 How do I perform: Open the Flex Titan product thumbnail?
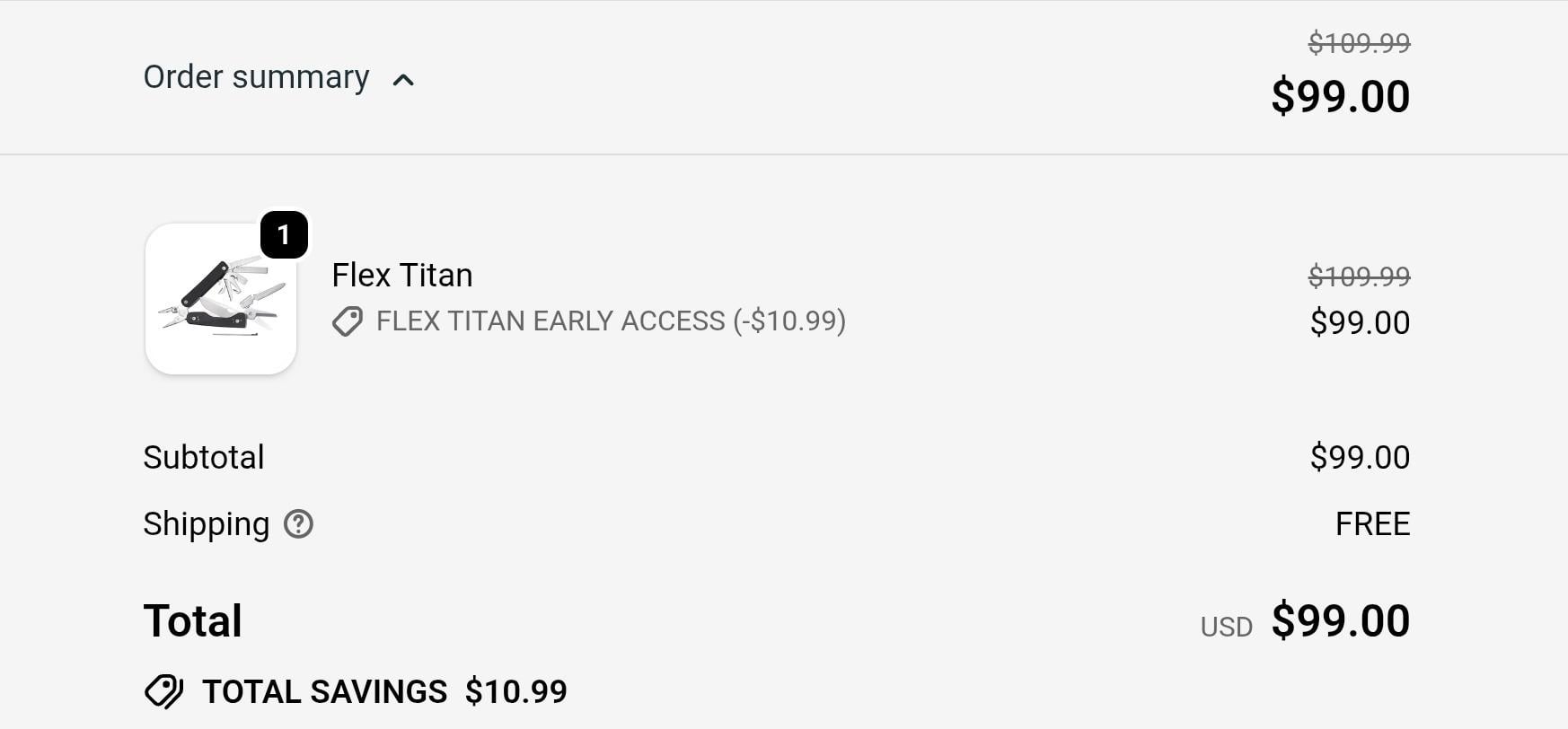(x=221, y=299)
